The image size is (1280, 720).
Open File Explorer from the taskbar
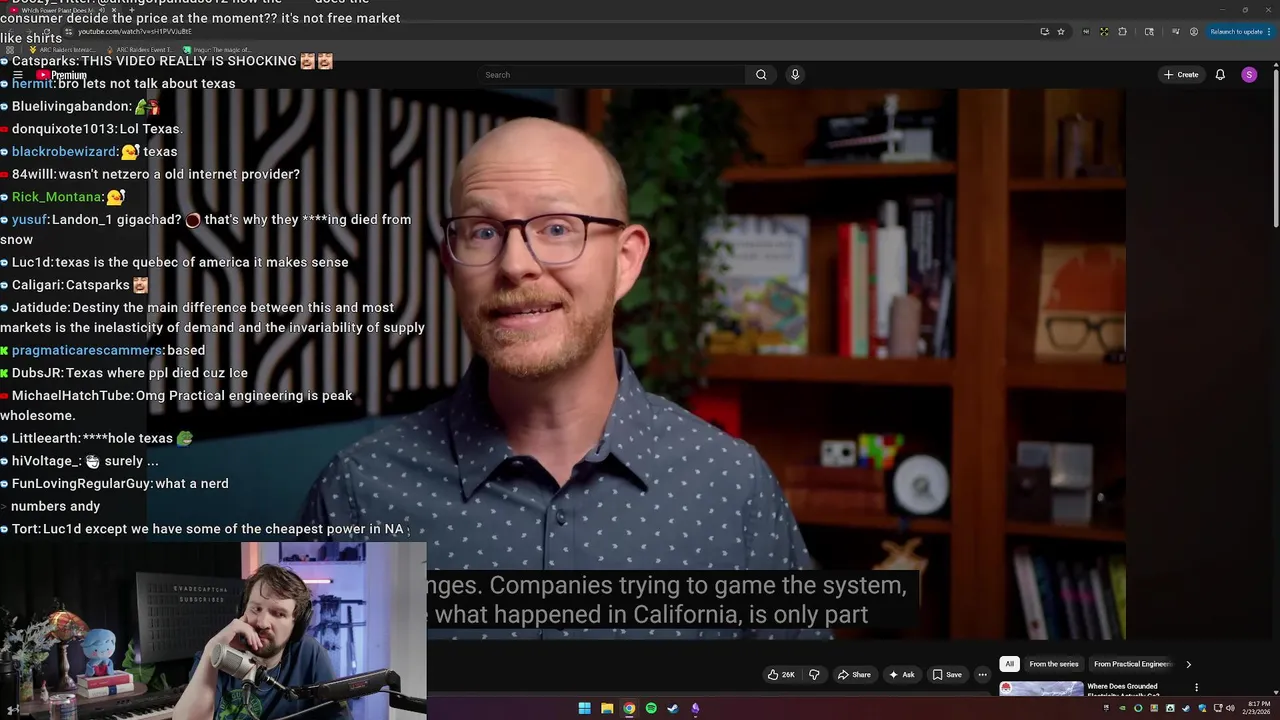(x=607, y=708)
